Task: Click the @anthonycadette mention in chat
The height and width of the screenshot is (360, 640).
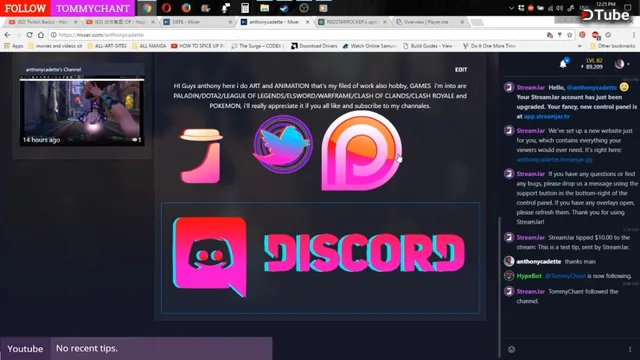Action: (591, 88)
